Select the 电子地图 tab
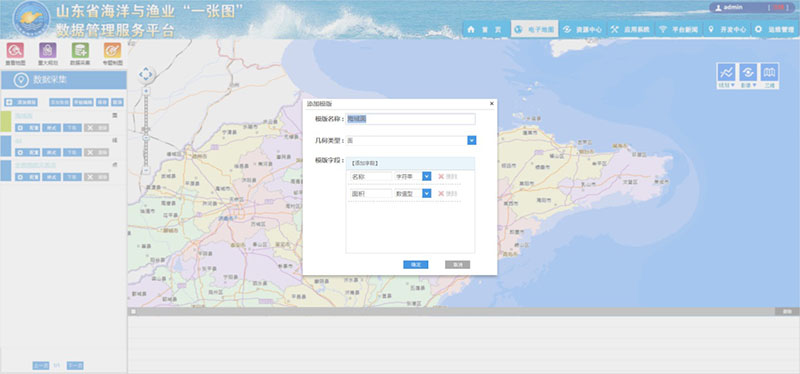This screenshot has width=800, height=374. [x=535, y=30]
